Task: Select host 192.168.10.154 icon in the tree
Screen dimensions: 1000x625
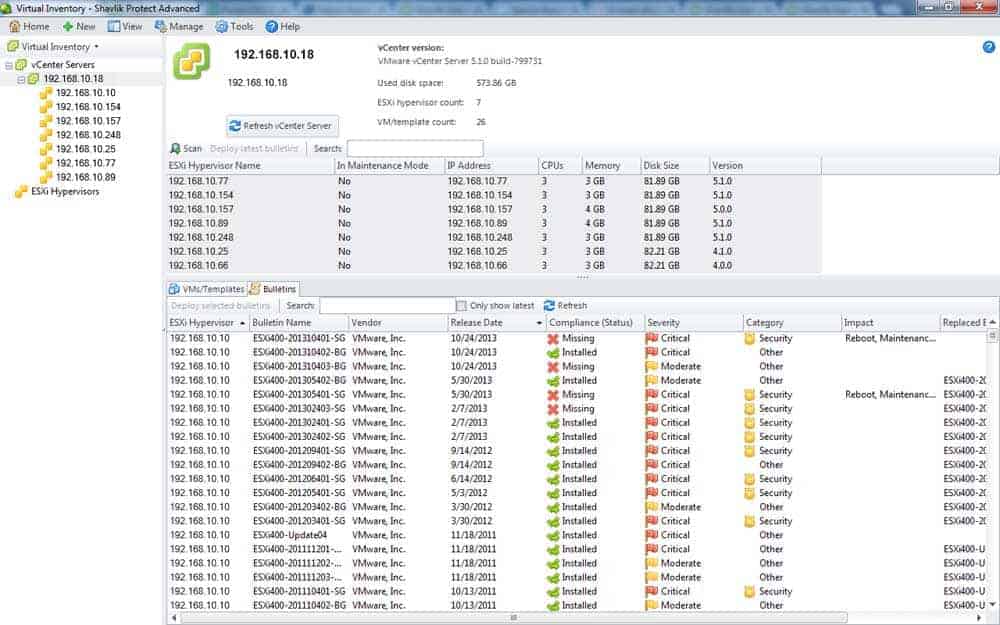Action: [46, 107]
